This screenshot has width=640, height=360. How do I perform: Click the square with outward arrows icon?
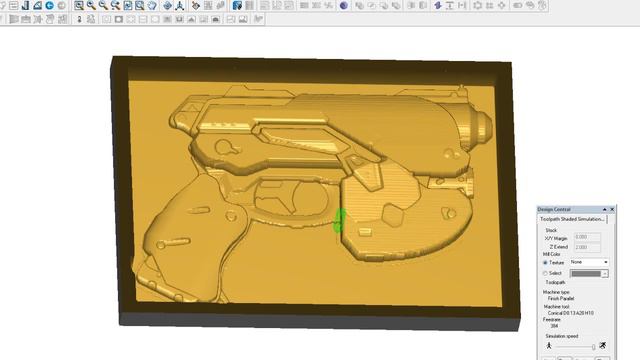[x=478, y=6]
